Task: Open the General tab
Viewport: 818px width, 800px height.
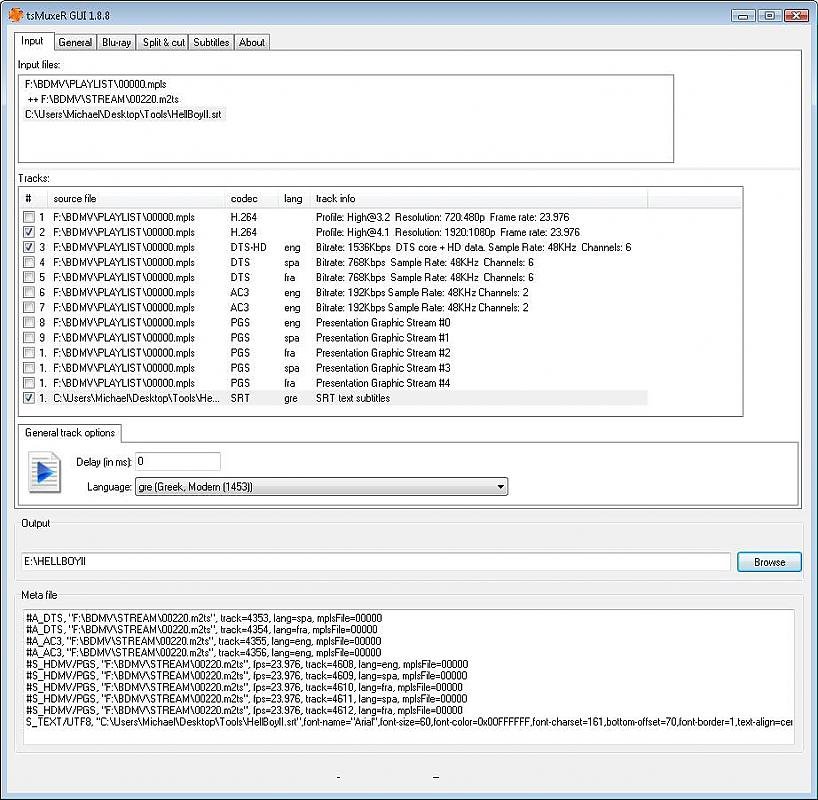Action: coord(75,42)
